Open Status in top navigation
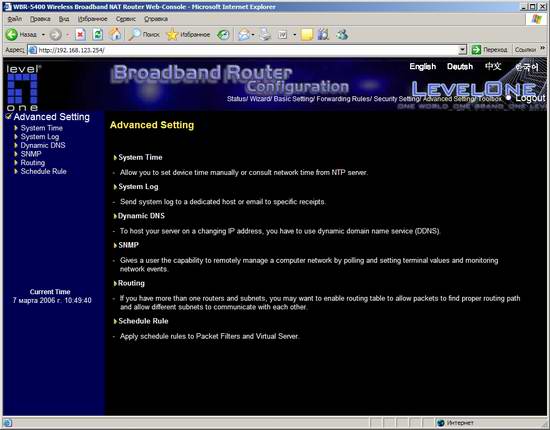Image resolution: width=550 pixels, height=430 pixels. [236, 99]
